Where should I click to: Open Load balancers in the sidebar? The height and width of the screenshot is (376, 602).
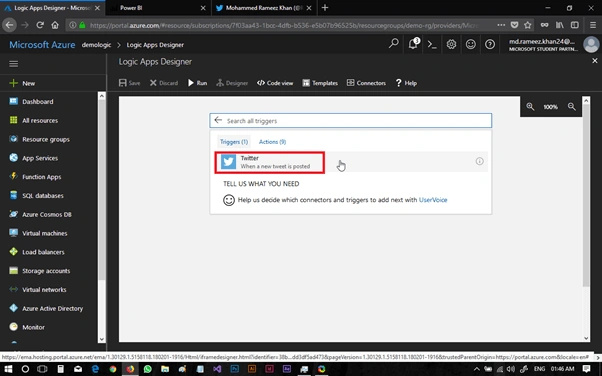pos(37,252)
